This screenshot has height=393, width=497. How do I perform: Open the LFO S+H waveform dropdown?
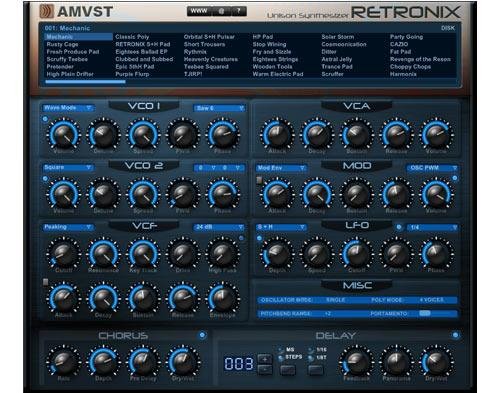coord(281,227)
